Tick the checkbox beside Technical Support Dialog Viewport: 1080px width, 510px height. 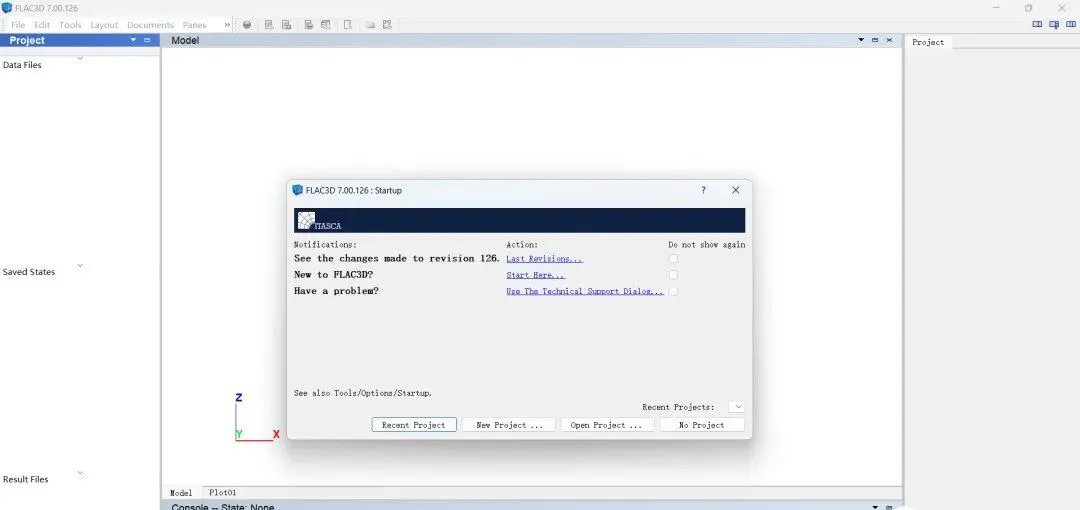coord(674,291)
